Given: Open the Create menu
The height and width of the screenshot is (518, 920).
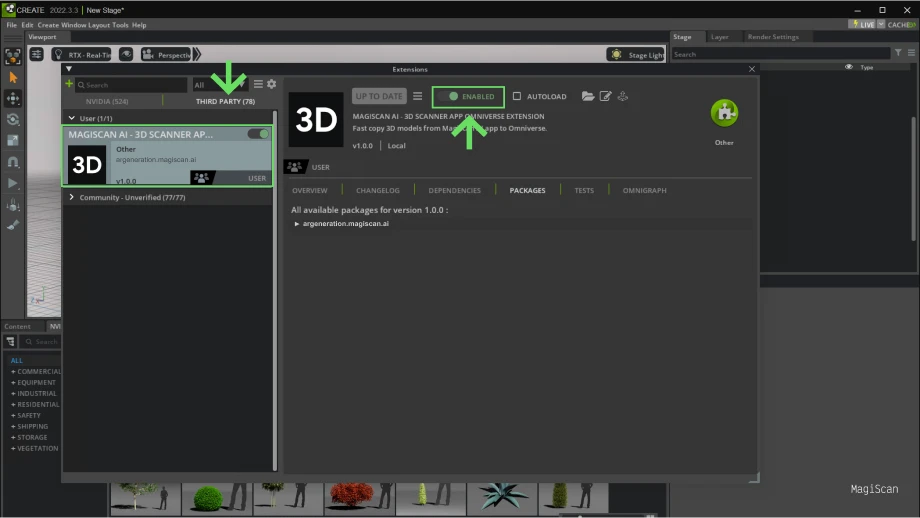Looking at the screenshot, I should (x=48, y=25).
